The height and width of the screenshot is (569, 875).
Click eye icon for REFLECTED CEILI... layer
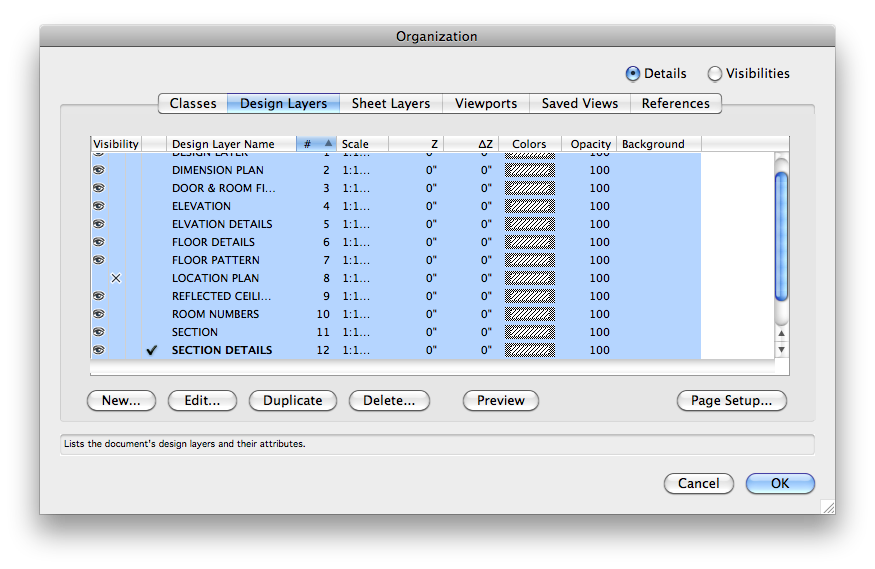[x=99, y=296]
